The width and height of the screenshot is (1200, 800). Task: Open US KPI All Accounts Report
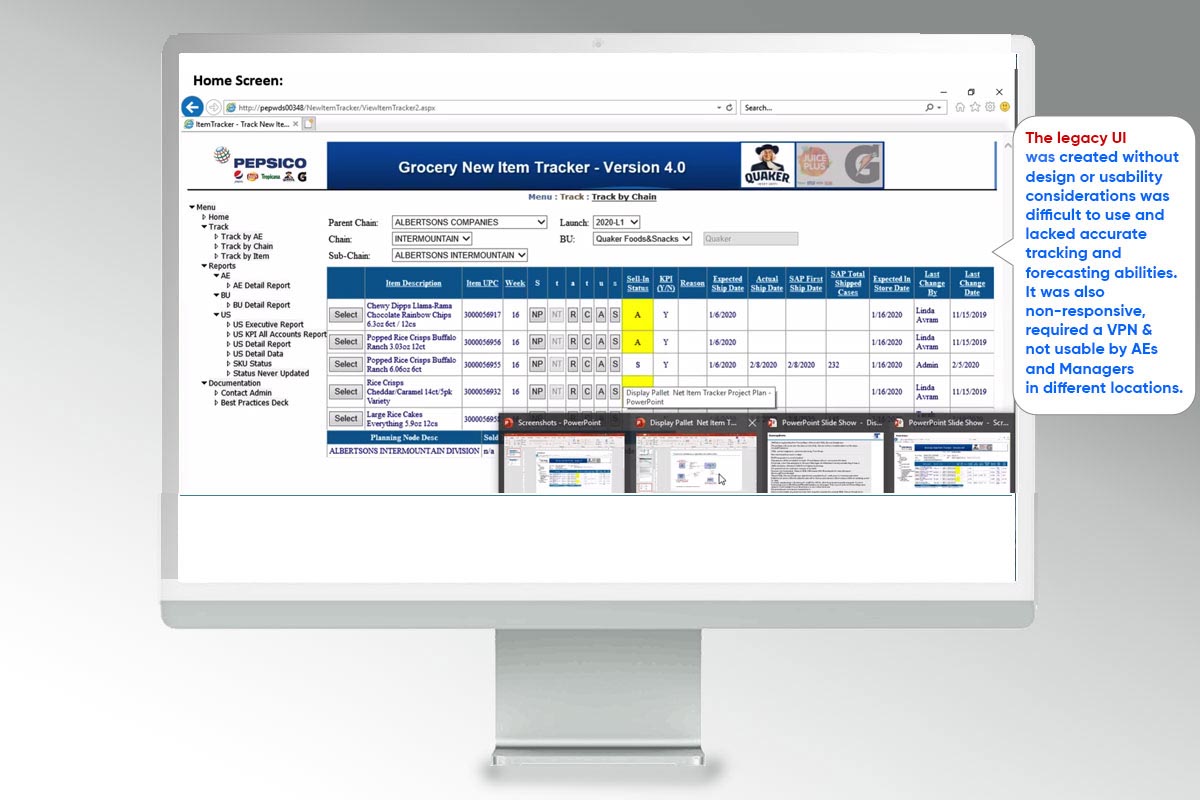pyautogui.click(x=280, y=334)
